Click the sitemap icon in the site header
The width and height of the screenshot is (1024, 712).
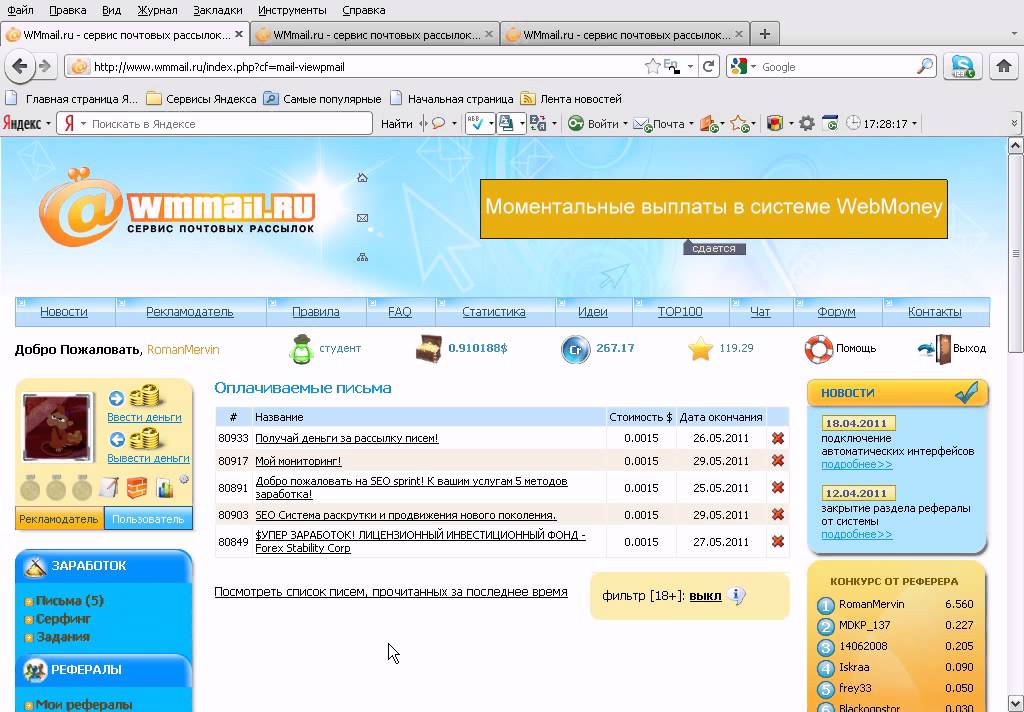tap(362, 257)
